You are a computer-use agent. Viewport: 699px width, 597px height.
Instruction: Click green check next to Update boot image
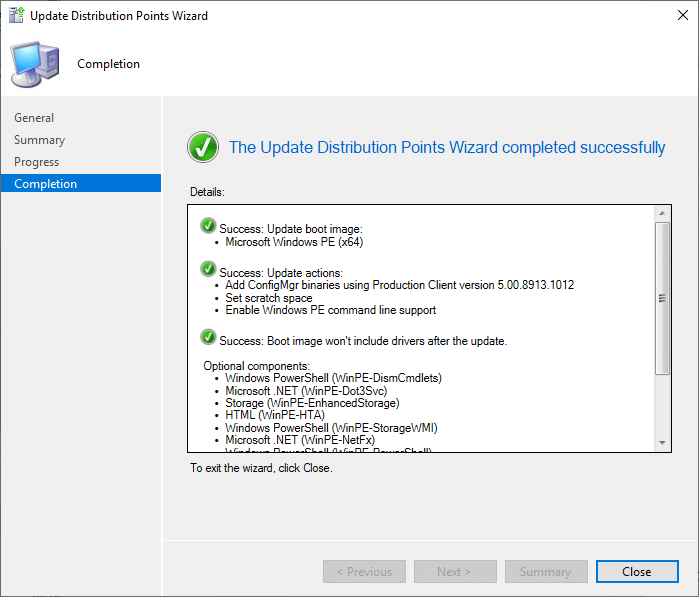click(x=208, y=226)
